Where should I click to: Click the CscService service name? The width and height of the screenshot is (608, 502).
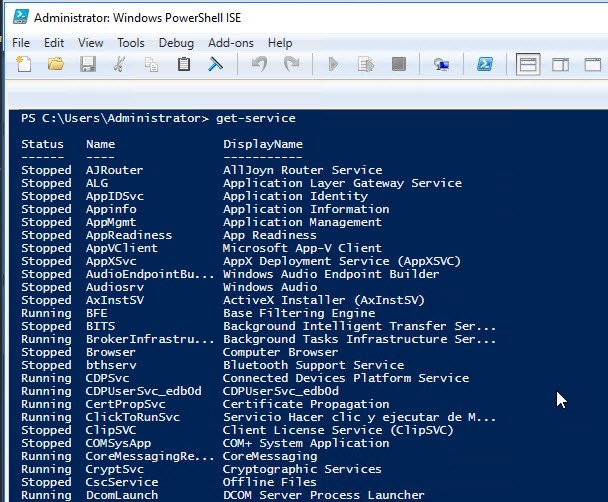[122, 482]
